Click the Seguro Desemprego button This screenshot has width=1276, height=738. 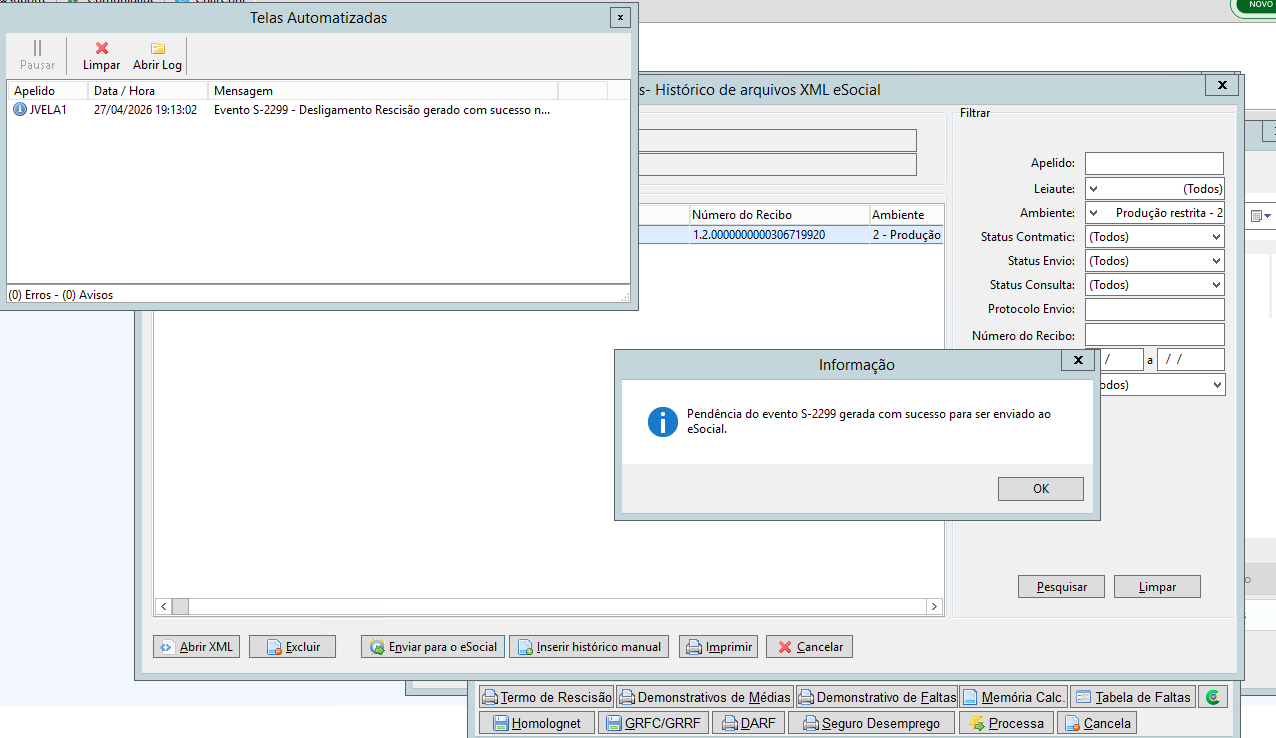871,723
